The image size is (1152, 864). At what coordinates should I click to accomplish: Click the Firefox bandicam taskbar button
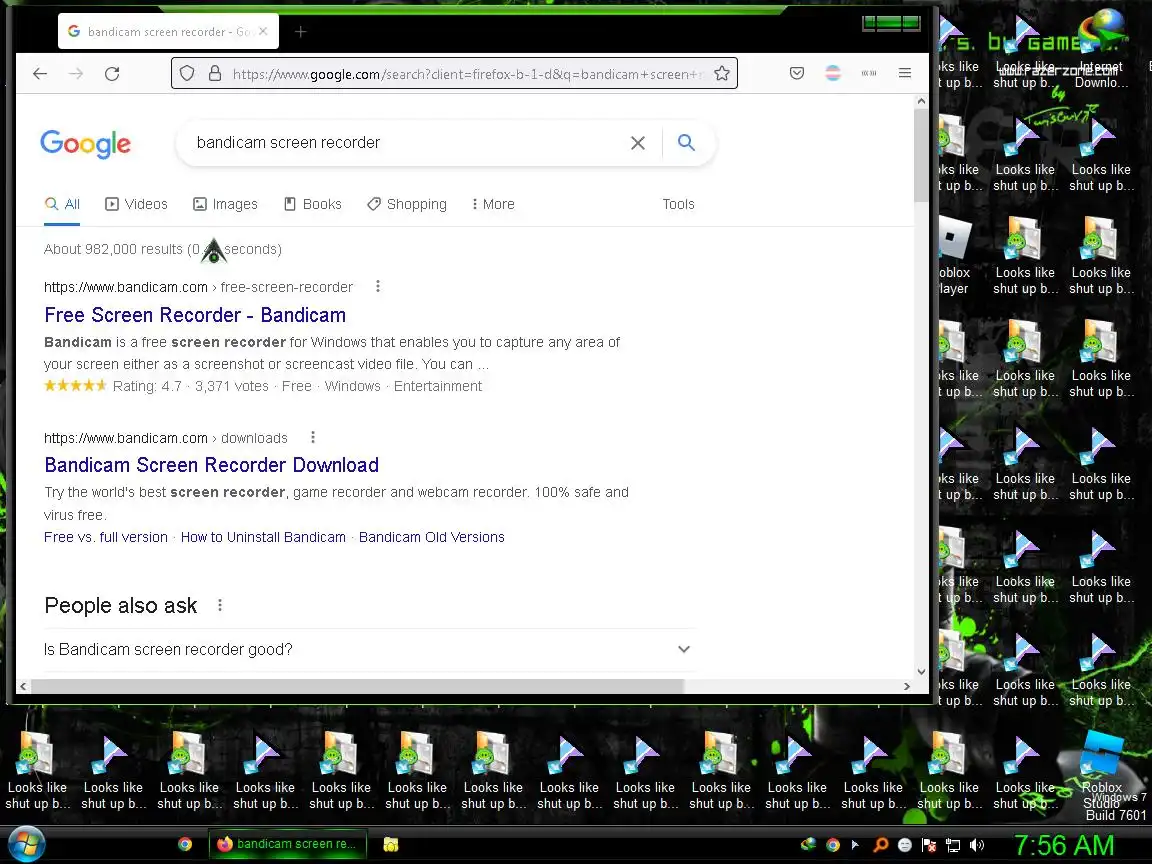[x=287, y=844]
